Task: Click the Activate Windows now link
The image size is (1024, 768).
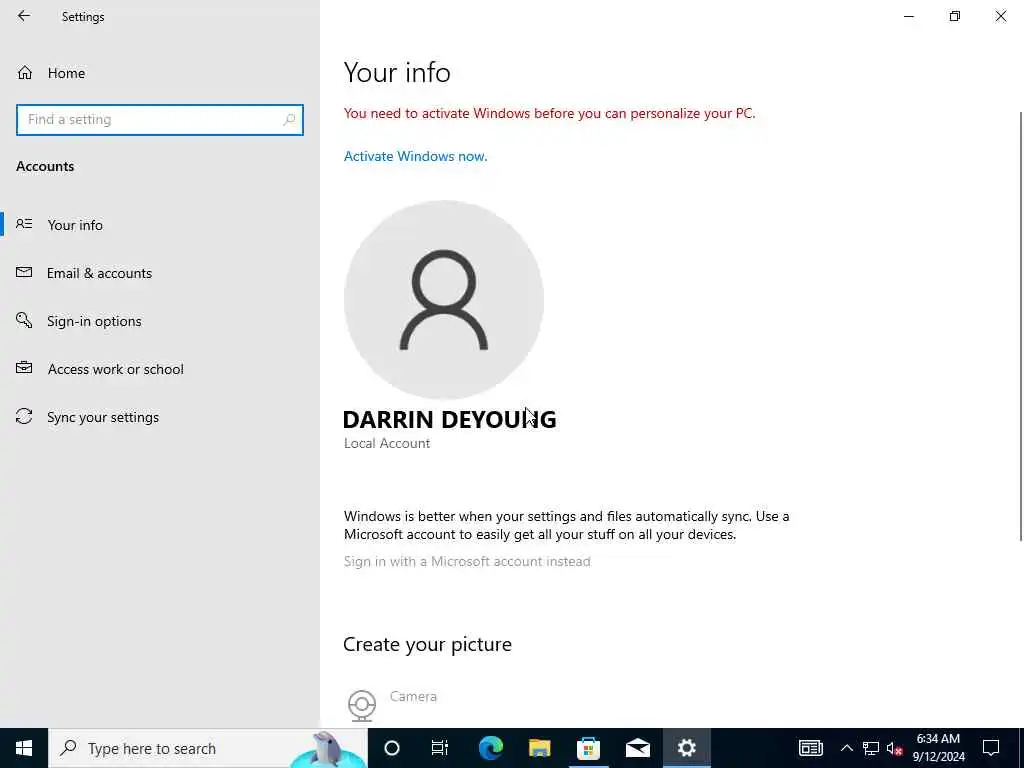Action: (x=415, y=156)
